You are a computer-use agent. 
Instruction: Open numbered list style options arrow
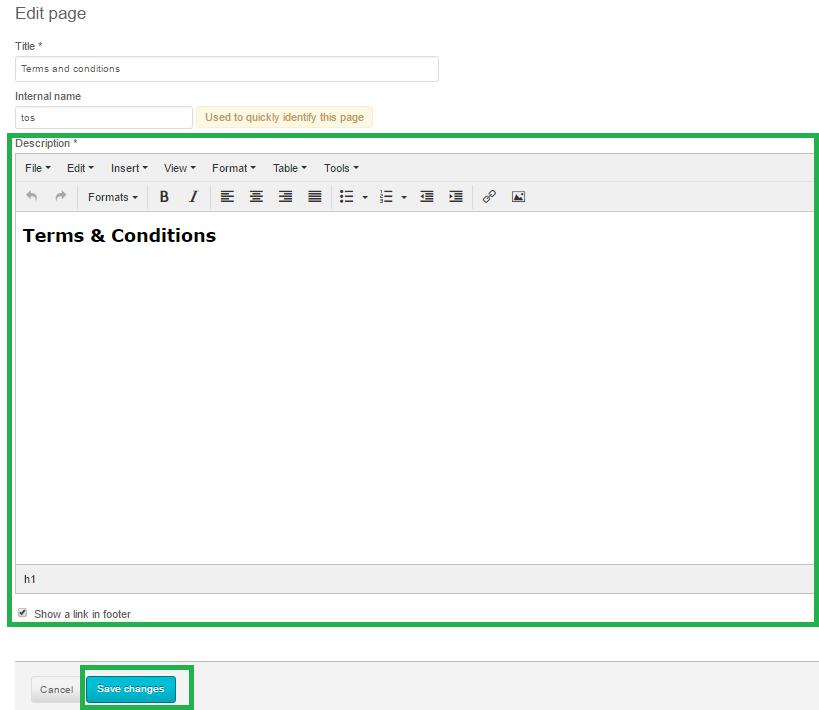coord(404,197)
